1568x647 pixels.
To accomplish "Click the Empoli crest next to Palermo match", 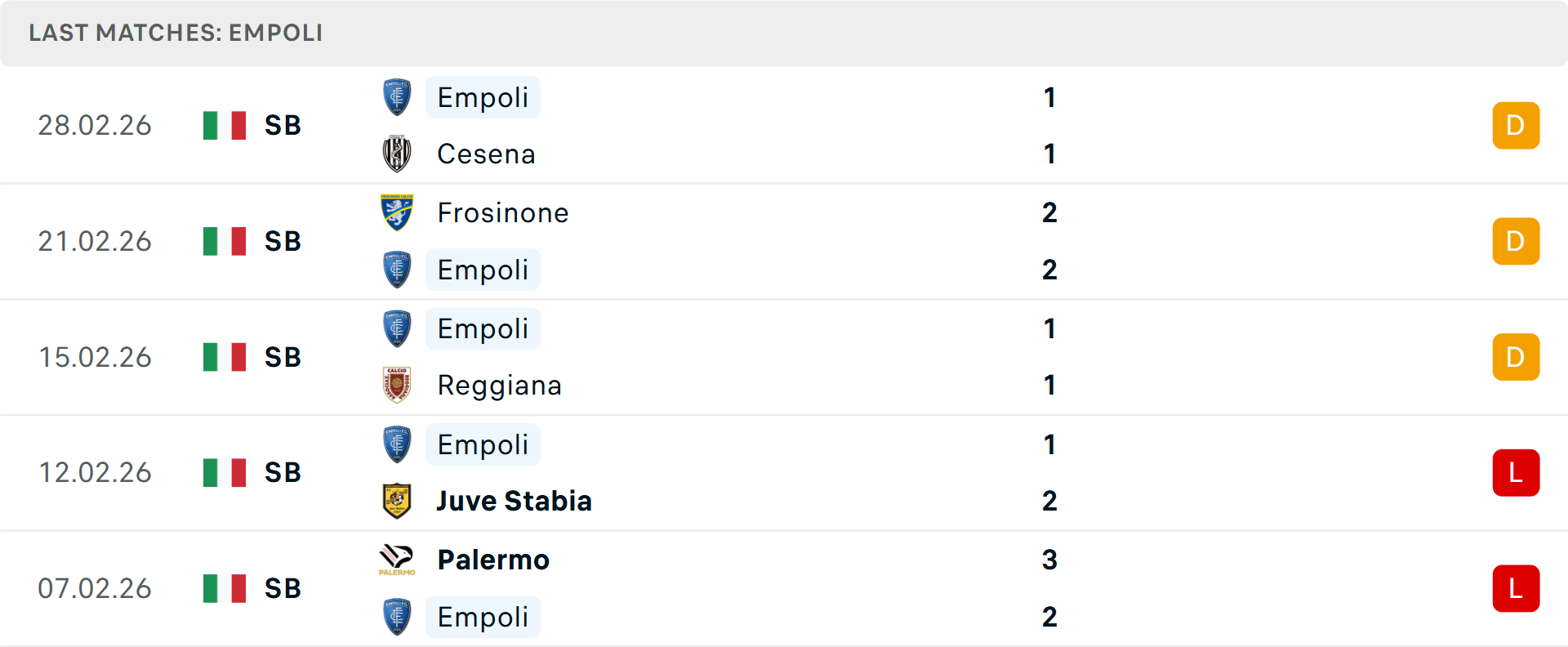I will pos(397,617).
